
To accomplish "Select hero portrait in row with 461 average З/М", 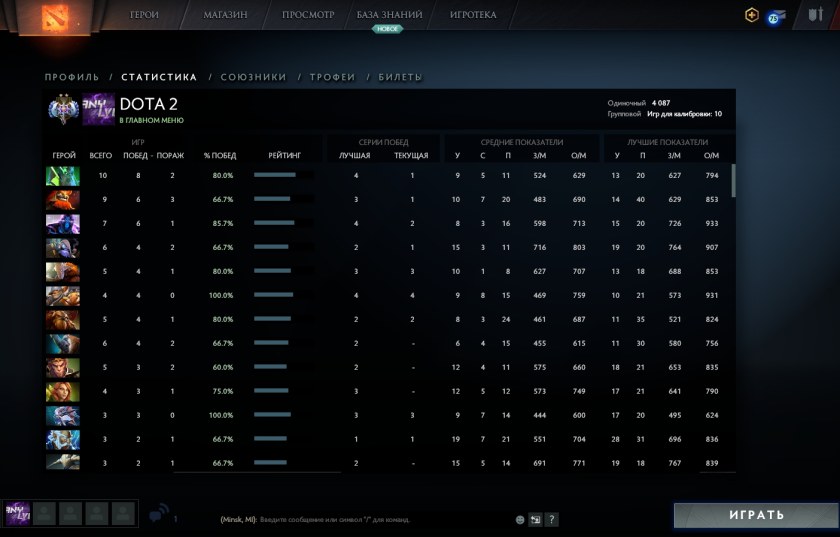I will (x=63, y=320).
